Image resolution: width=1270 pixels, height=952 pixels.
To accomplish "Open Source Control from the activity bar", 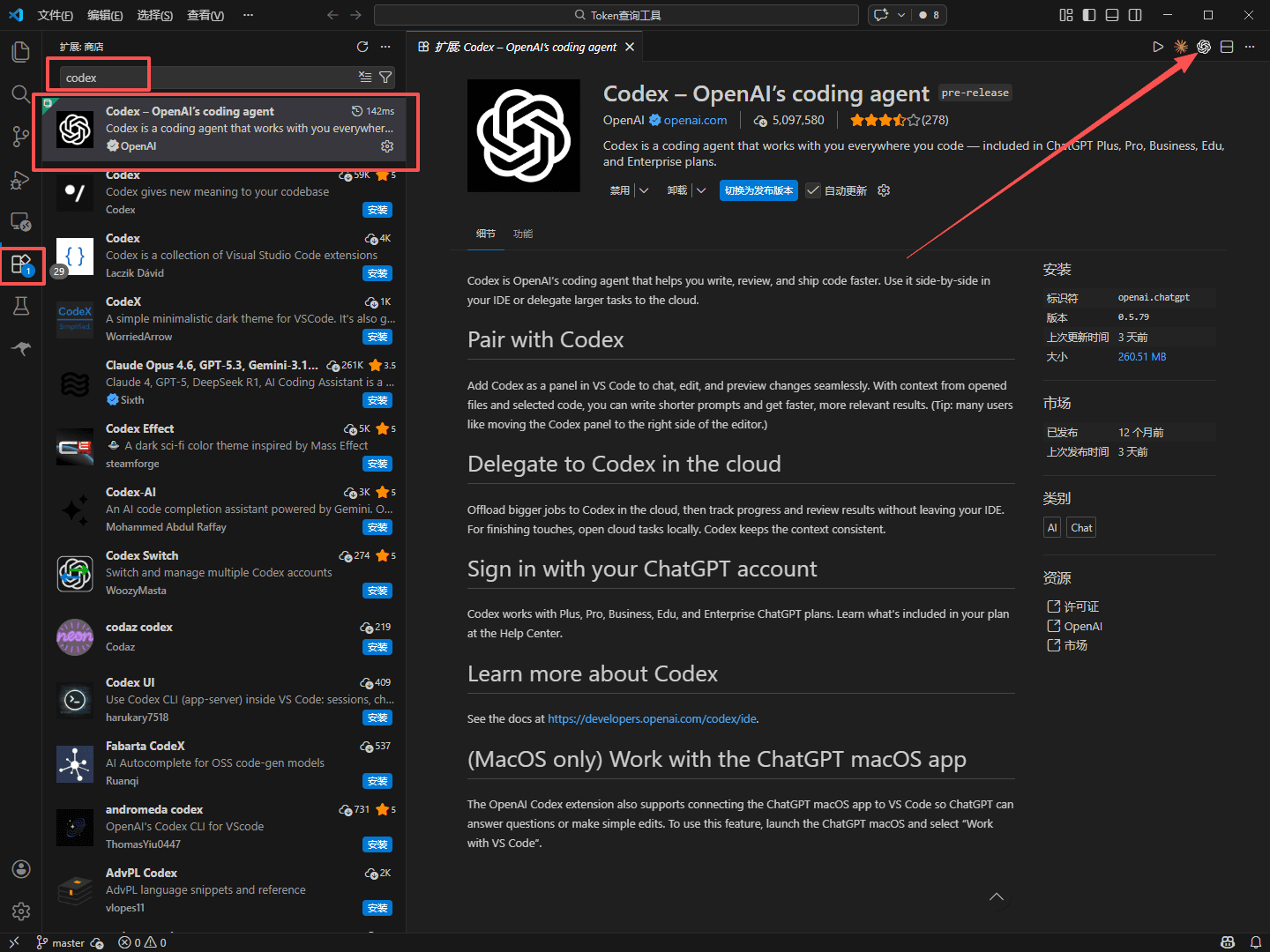I will click(21, 137).
